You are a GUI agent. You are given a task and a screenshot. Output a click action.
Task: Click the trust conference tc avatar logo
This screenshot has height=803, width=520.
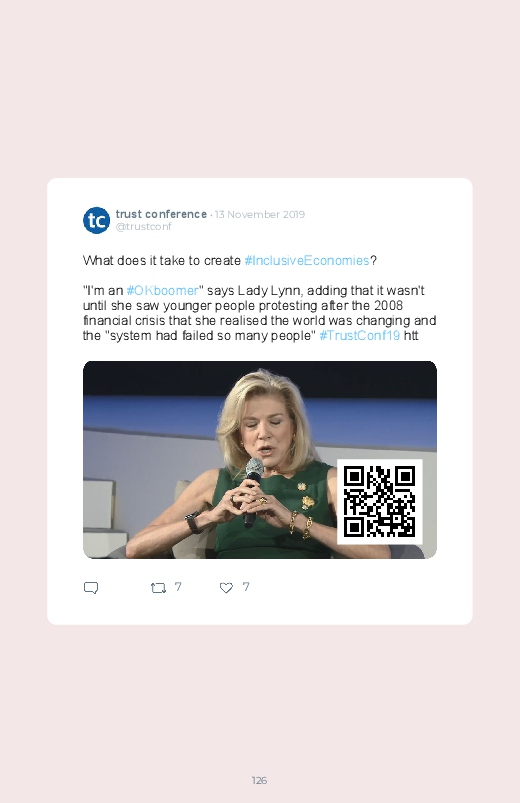point(96,220)
